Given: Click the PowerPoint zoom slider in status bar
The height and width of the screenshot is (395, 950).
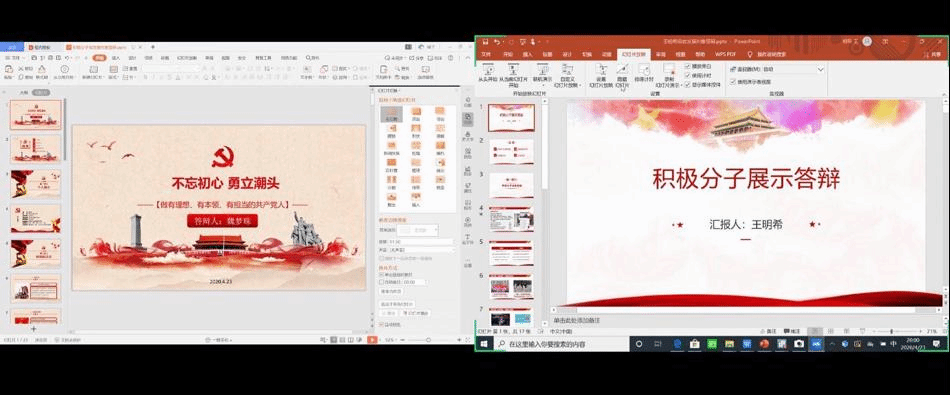Looking at the screenshot, I should pos(891,331).
